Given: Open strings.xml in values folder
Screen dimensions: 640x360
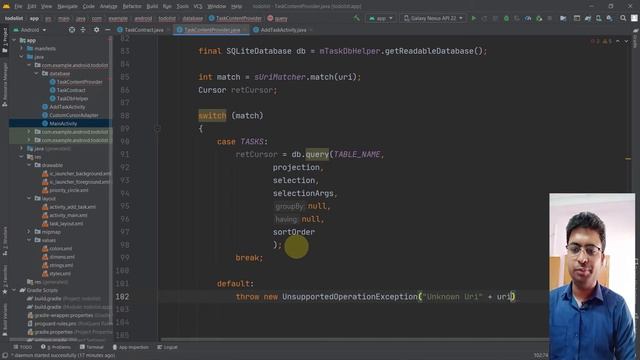Looking at the screenshot, I should click(x=57, y=265).
